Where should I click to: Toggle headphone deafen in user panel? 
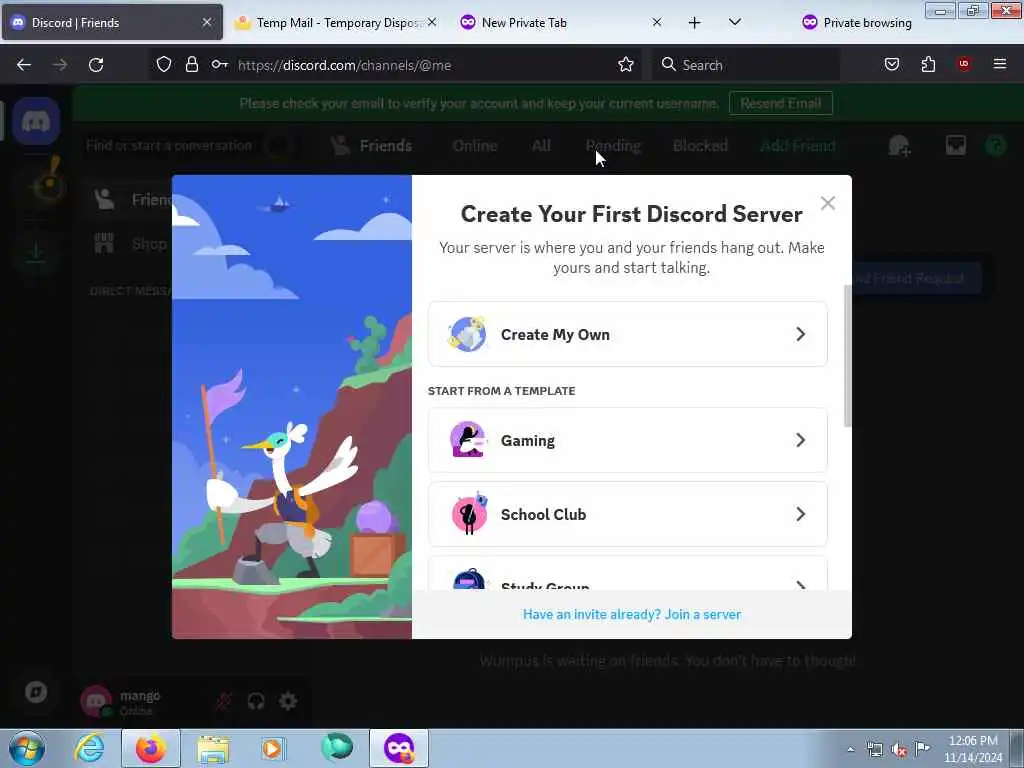255,701
